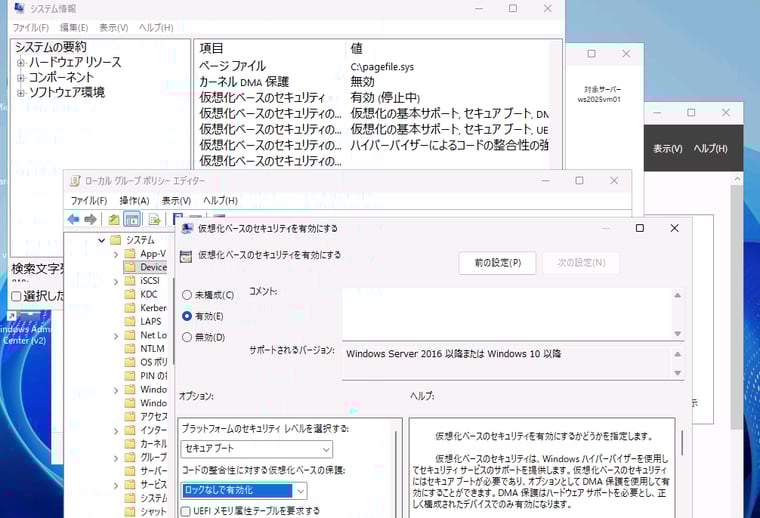Click the 値 column header

coord(357,48)
